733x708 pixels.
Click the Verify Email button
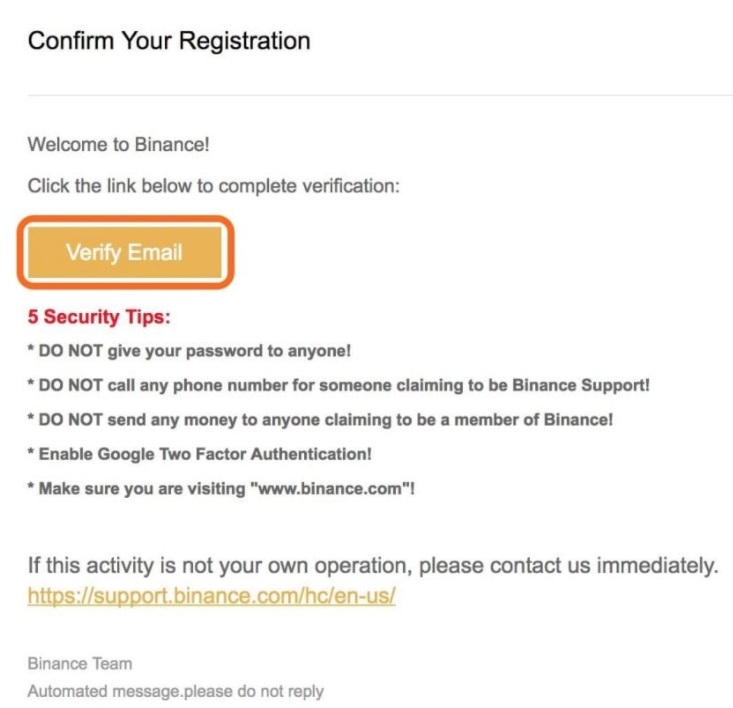pyautogui.click(x=125, y=252)
